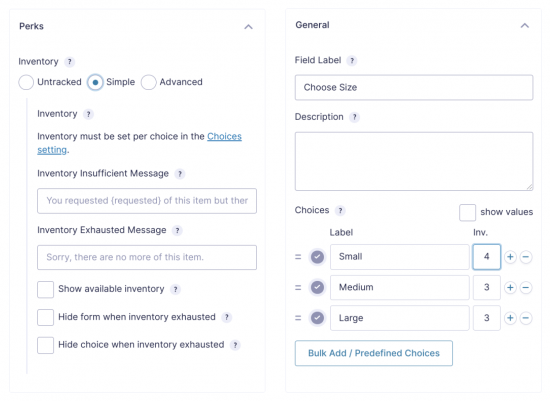Viewport: 550px width, 401px height.
Task: Enable Show available inventory checkbox
Action: point(45,289)
